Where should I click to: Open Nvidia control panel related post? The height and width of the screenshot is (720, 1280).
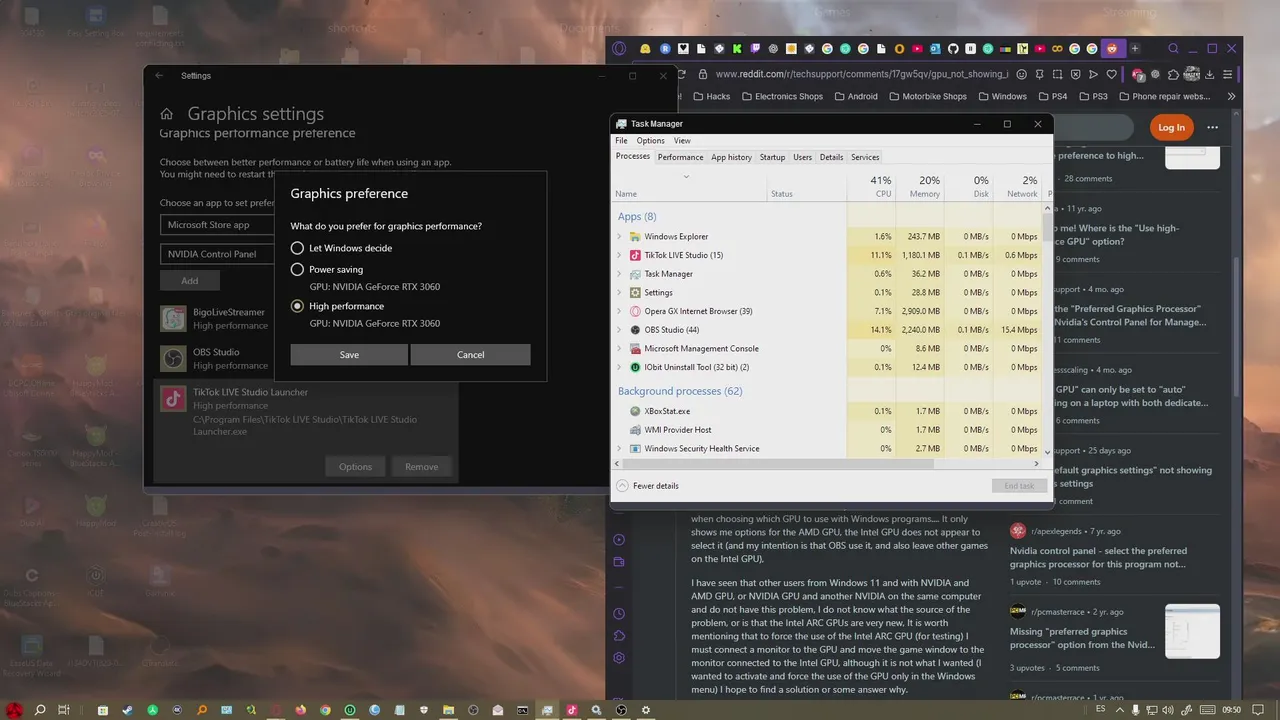pyautogui.click(x=1098, y=557)
